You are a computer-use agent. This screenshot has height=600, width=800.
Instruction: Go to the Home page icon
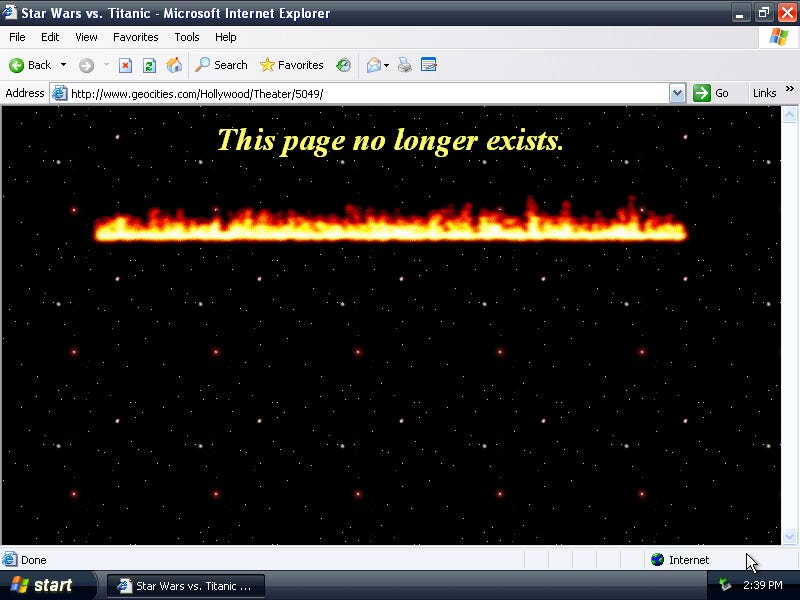(x=174, y=65)
